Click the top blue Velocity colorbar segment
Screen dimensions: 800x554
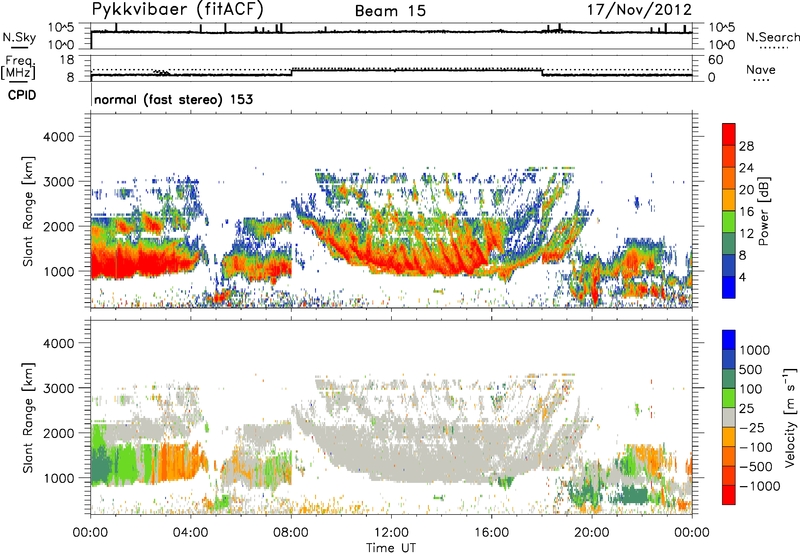[x=729, y=340]
